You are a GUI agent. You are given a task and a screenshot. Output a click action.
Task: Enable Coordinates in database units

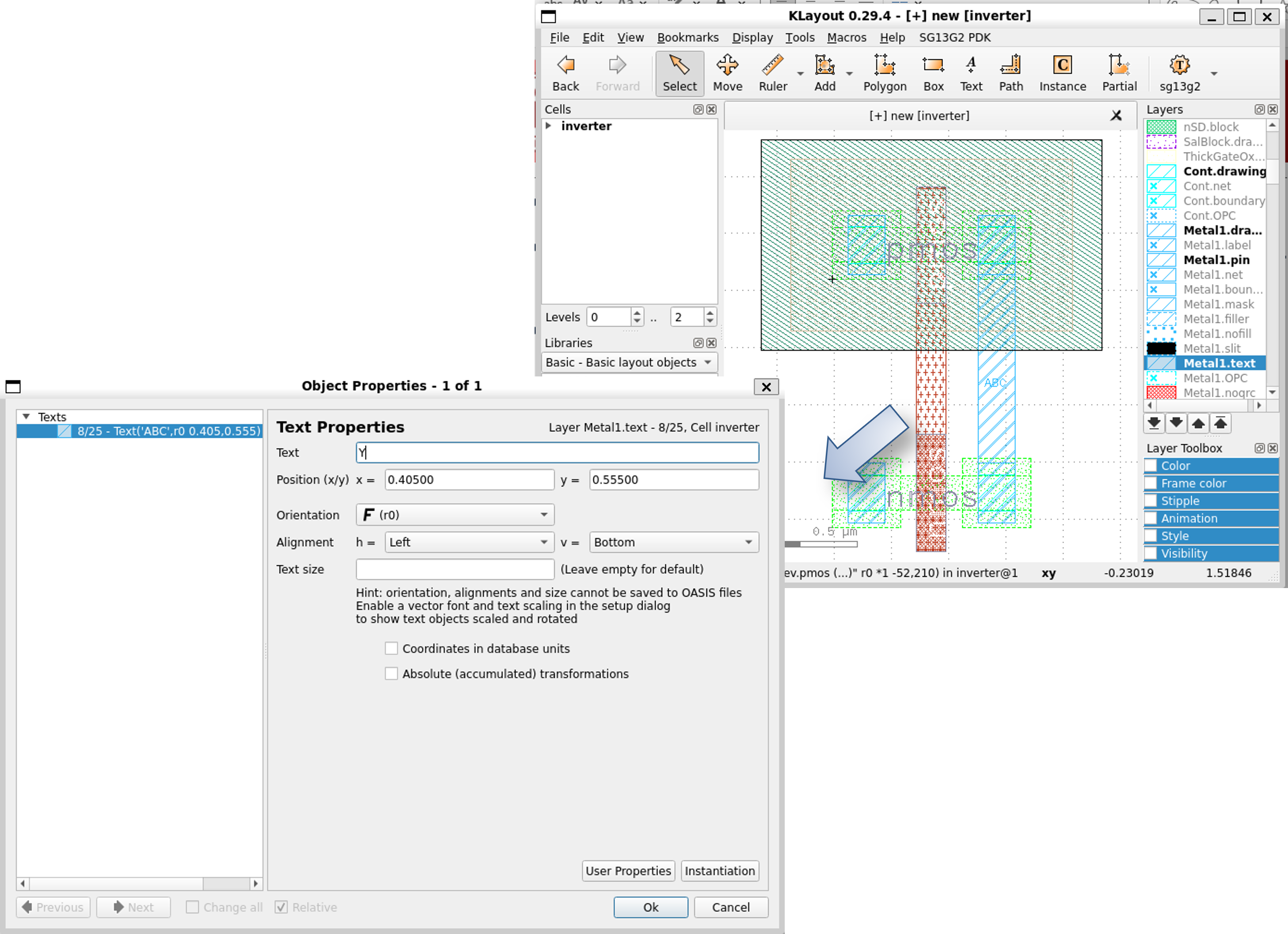point(391,649)
